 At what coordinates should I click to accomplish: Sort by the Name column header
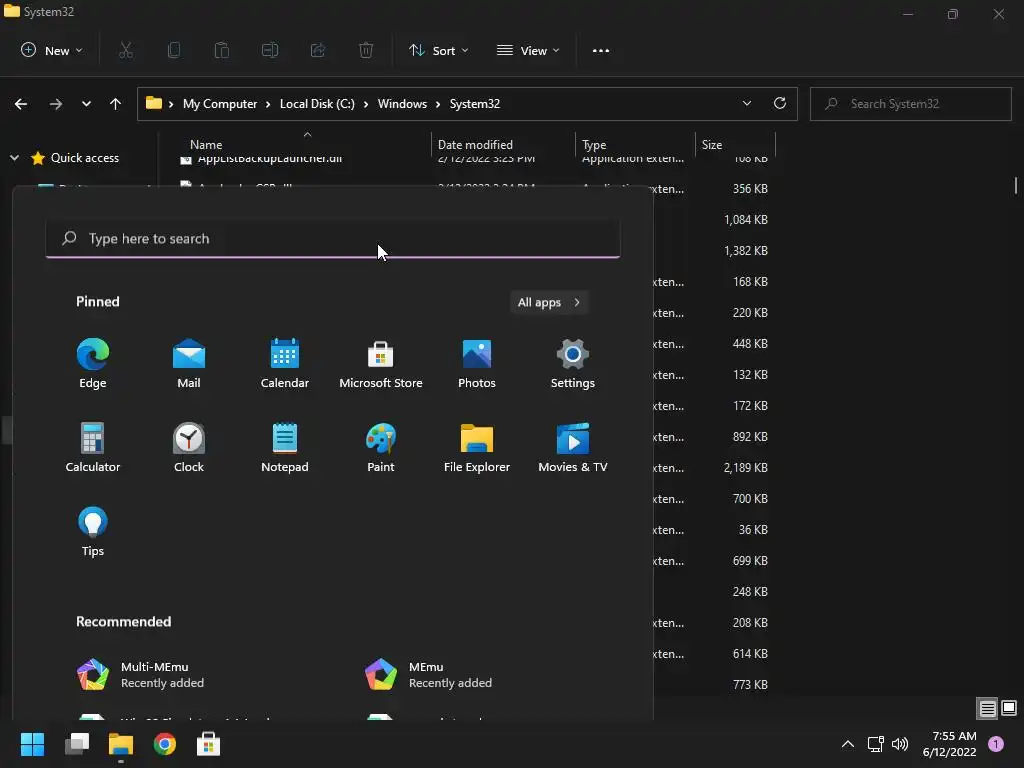(206, 145)
